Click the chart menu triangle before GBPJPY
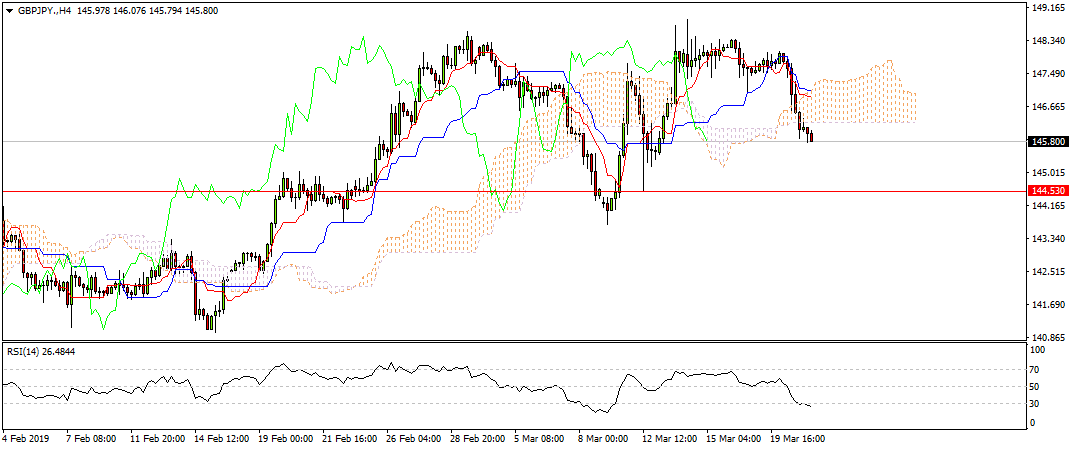1072x450 pixels. point(10,11)
